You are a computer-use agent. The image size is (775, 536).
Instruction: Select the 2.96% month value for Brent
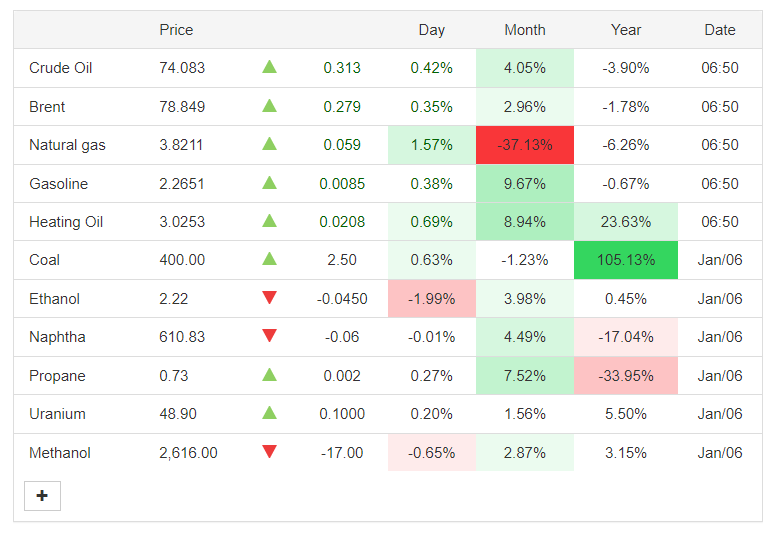[525, 107]
